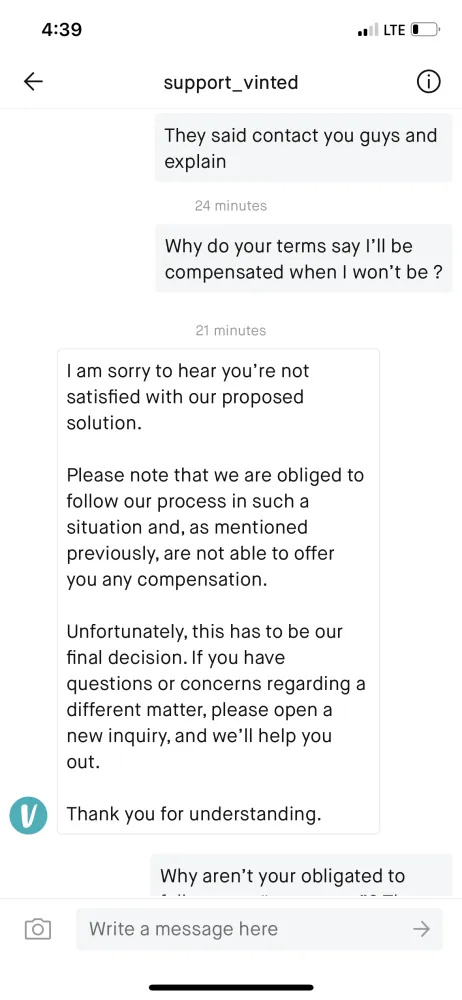This screenshot has width=462, height=1000.
Task: Tap the '24 minutes' timestamp
Action: click(x=231, y=205)
